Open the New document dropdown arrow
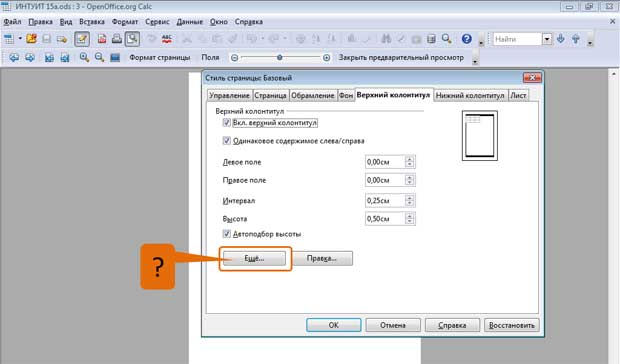Image resolution: width=620 pixels, height=364 pixels. tap(20, 39)
